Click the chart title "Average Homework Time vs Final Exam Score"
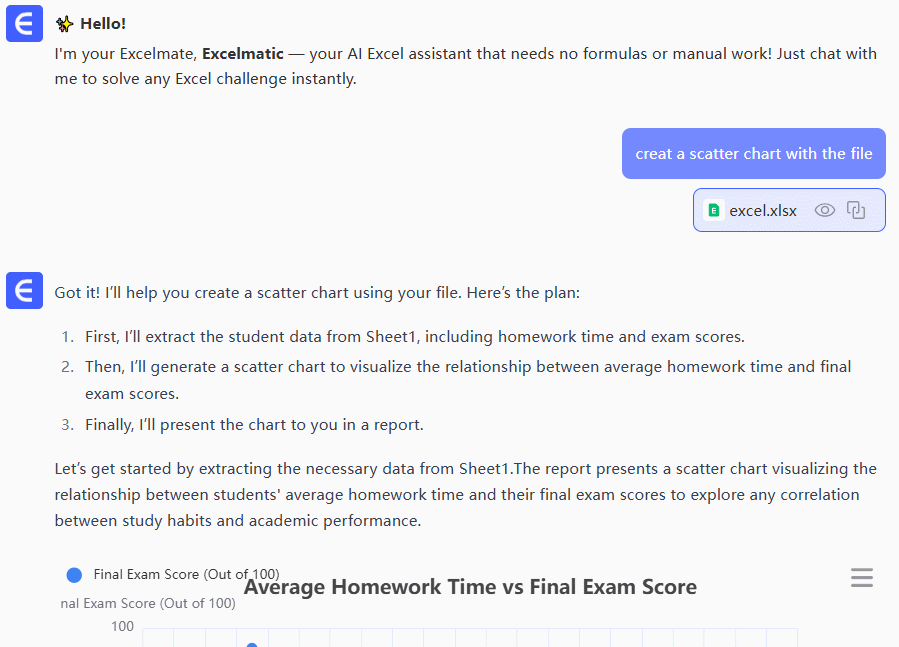This screenshot has width=899, height=647. 470,588
